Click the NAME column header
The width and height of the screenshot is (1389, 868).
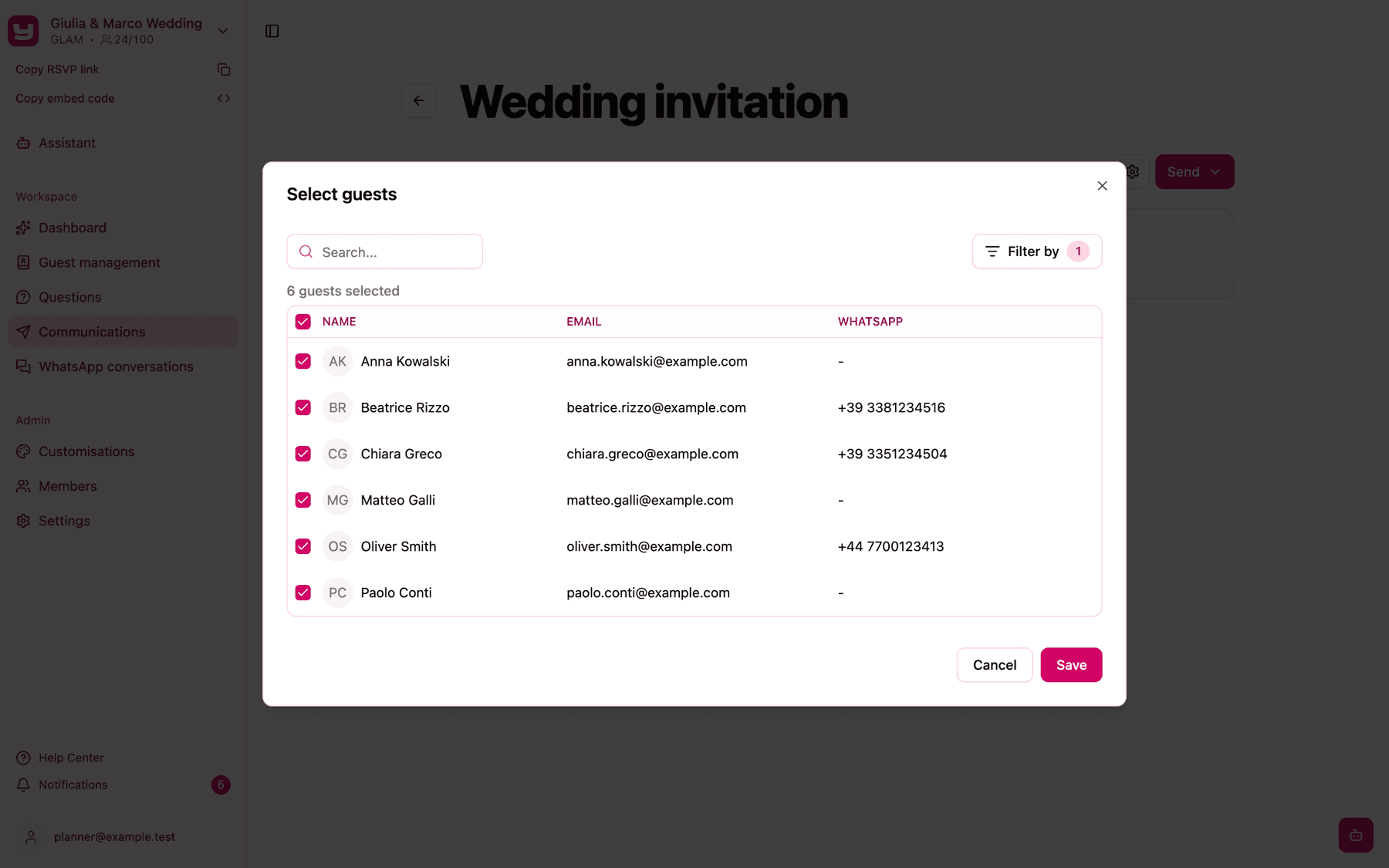(x=339, y=322)
